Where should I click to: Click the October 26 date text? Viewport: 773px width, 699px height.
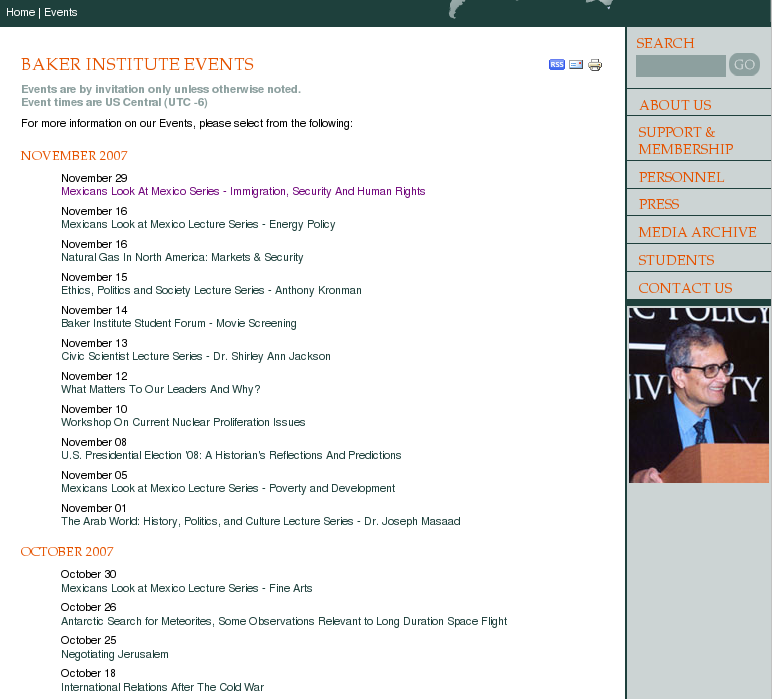click(88, 607)
